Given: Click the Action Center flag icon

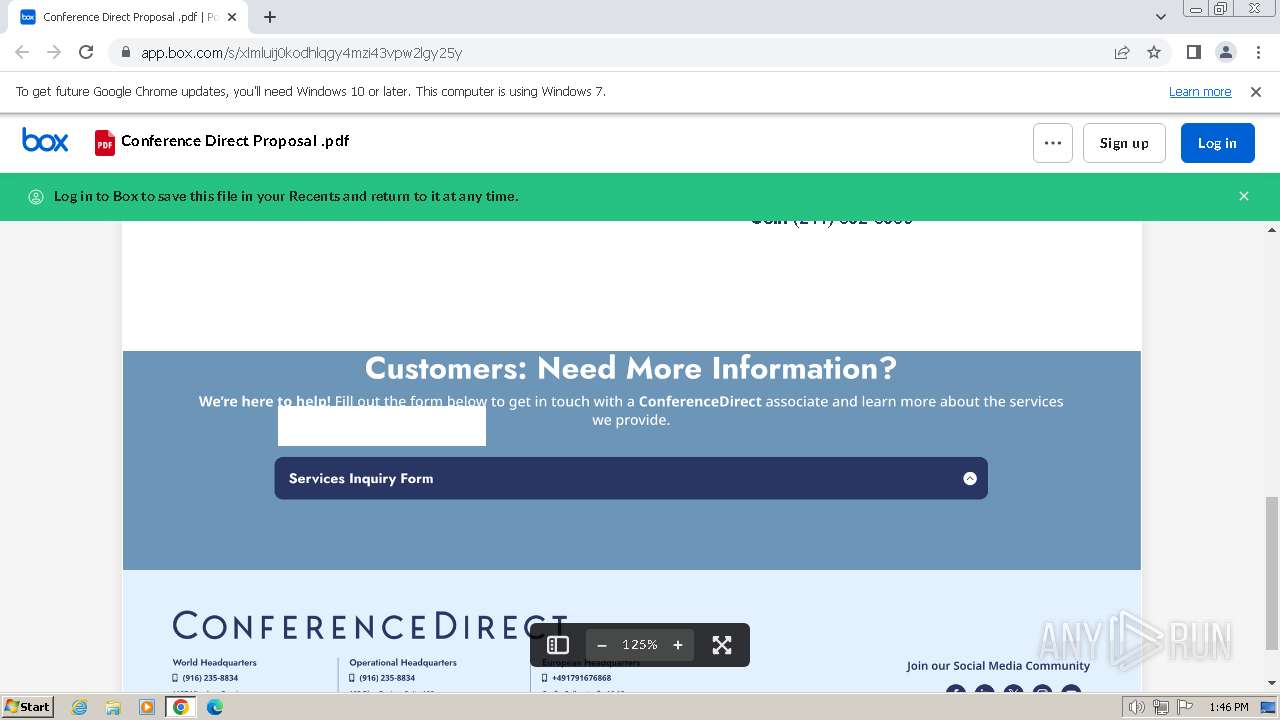Looking at the screenshot, I should click(x=1184, y=707).
